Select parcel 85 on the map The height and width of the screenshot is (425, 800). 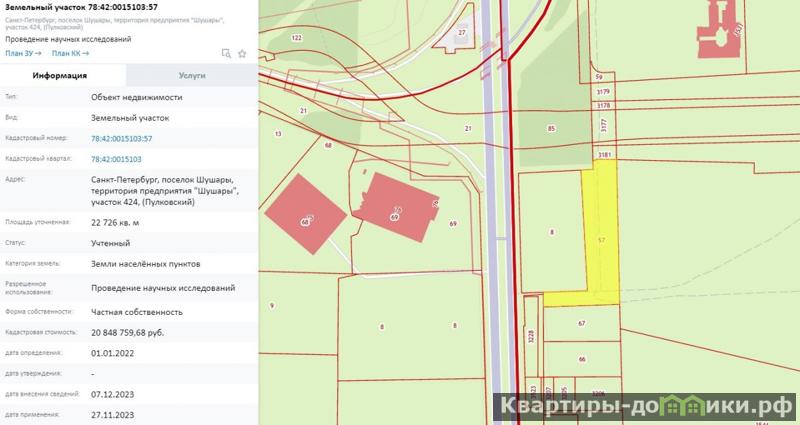tap(551, 128)
